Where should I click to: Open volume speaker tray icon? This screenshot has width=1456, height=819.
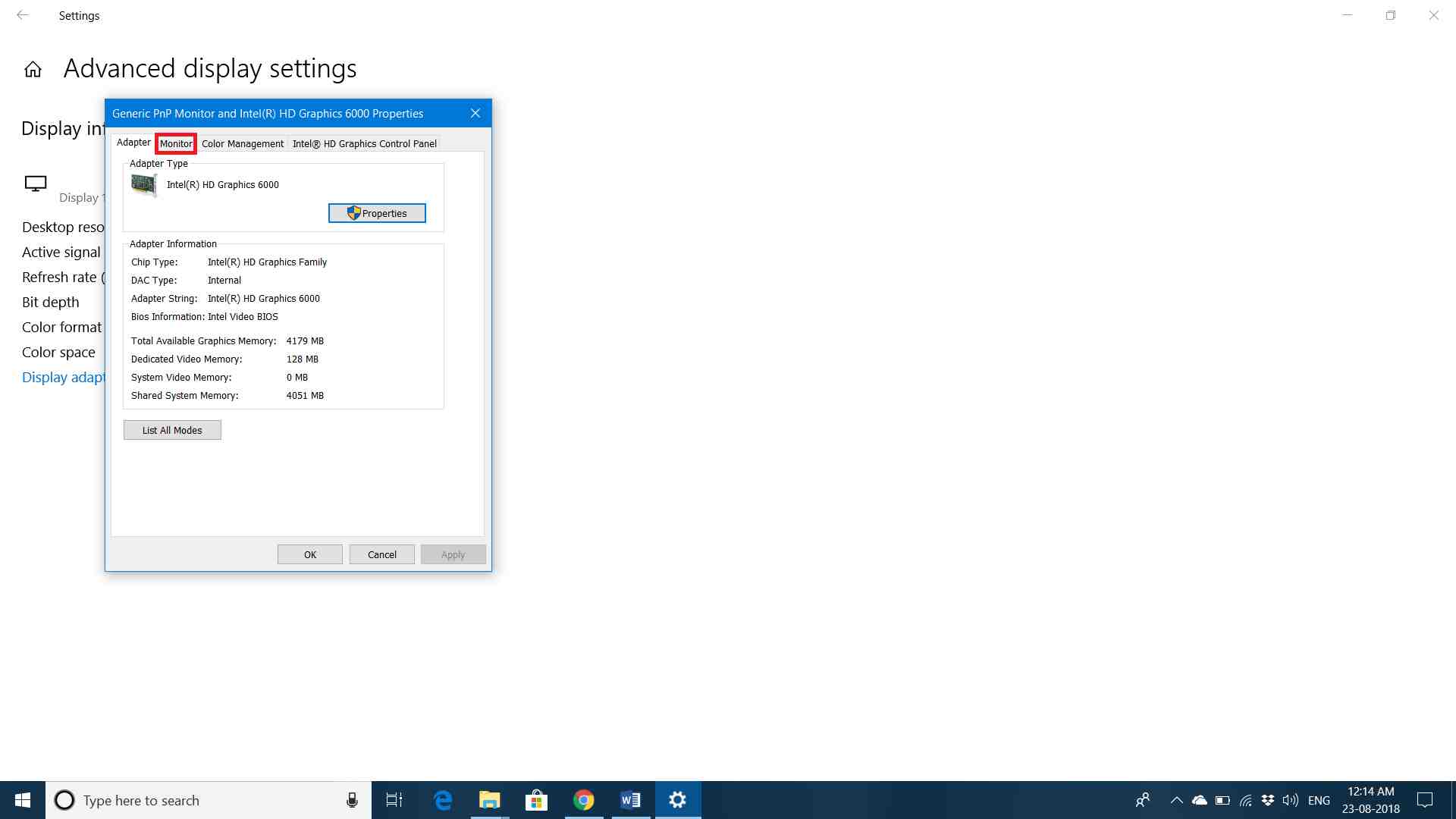[x=1291, y=800]
